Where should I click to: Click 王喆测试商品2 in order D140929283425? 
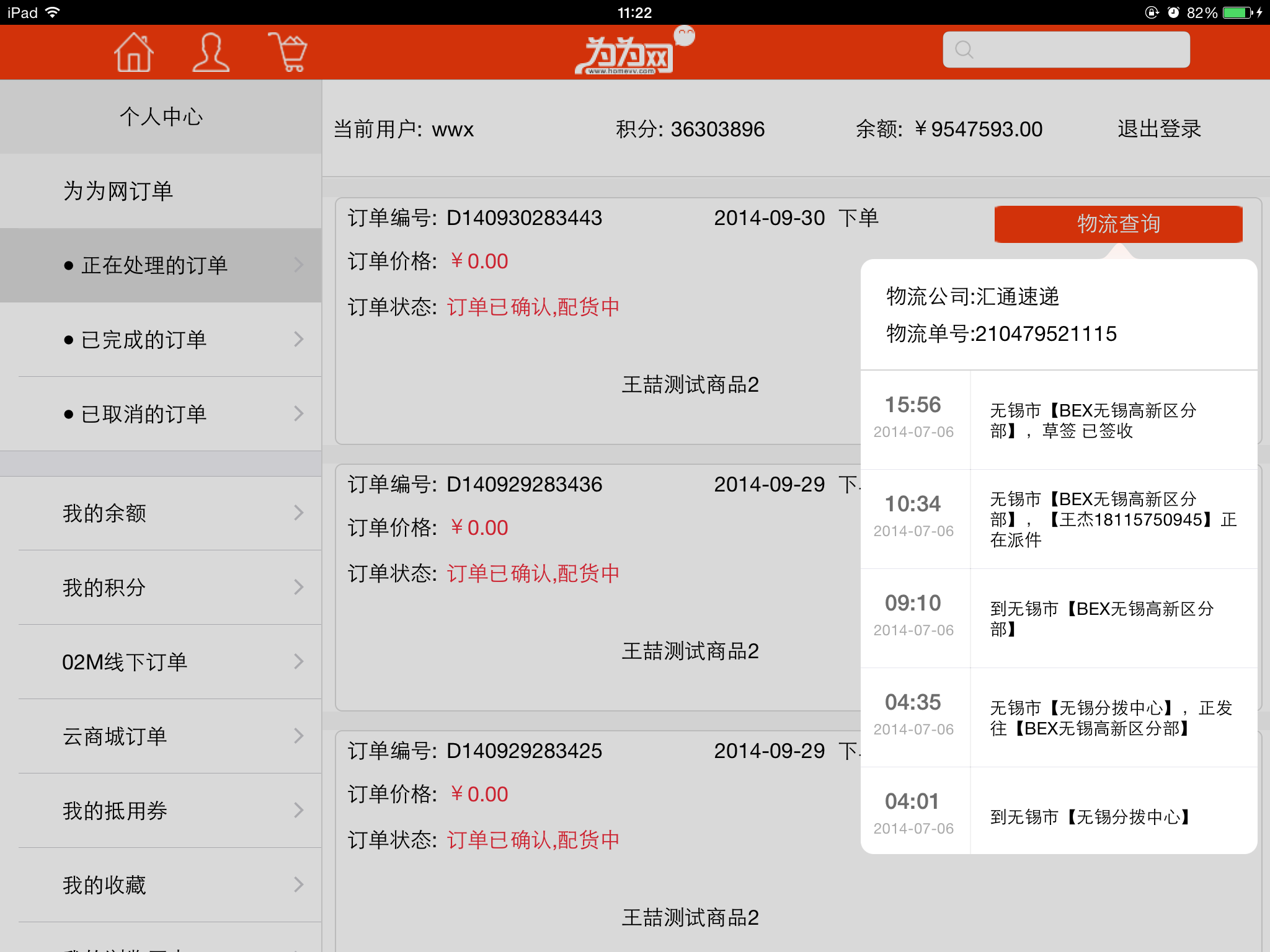point(690,918)
